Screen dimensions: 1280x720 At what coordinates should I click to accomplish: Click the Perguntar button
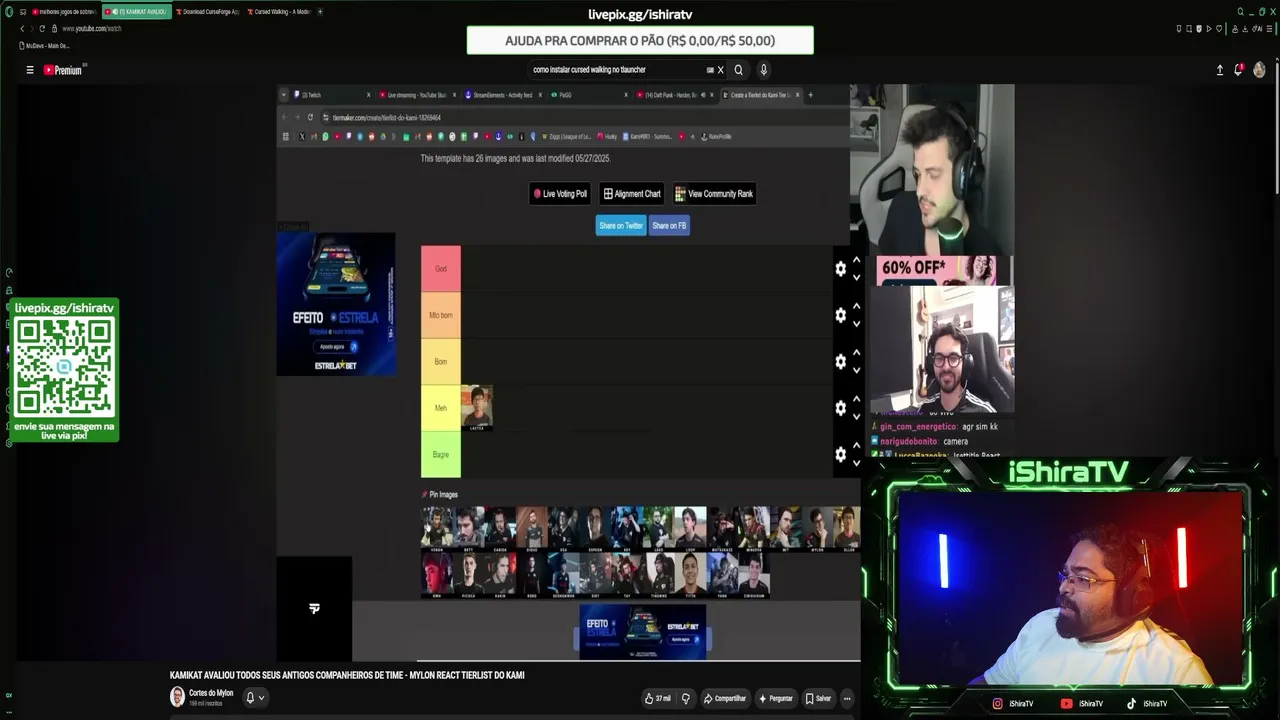point(776,699)
